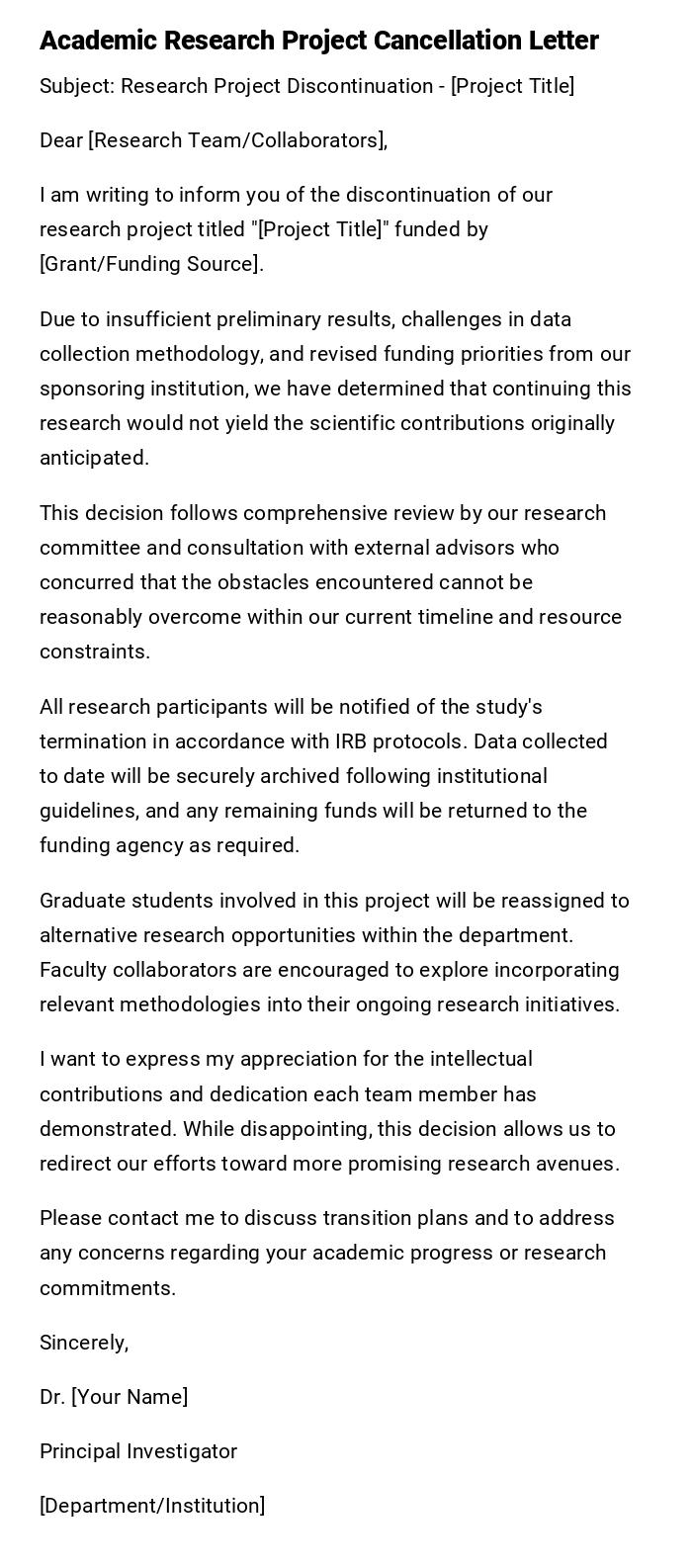Click the "Principal Investigator" title line
Image resolution: width=692 pixels, height=1568 pixels.
[x=138, y=1451]
